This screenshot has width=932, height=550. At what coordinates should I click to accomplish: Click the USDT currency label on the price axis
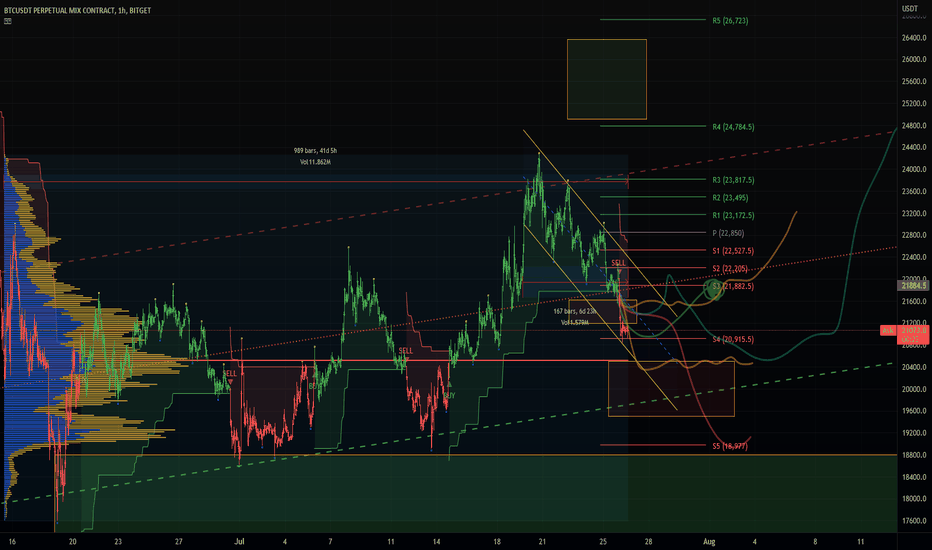point(910,8)
